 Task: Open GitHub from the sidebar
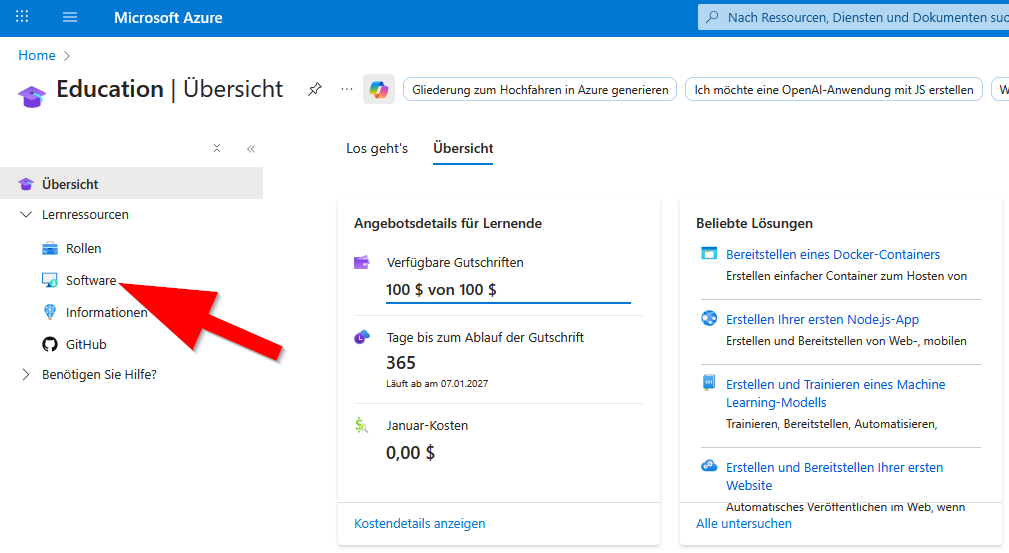coord(86,344)
